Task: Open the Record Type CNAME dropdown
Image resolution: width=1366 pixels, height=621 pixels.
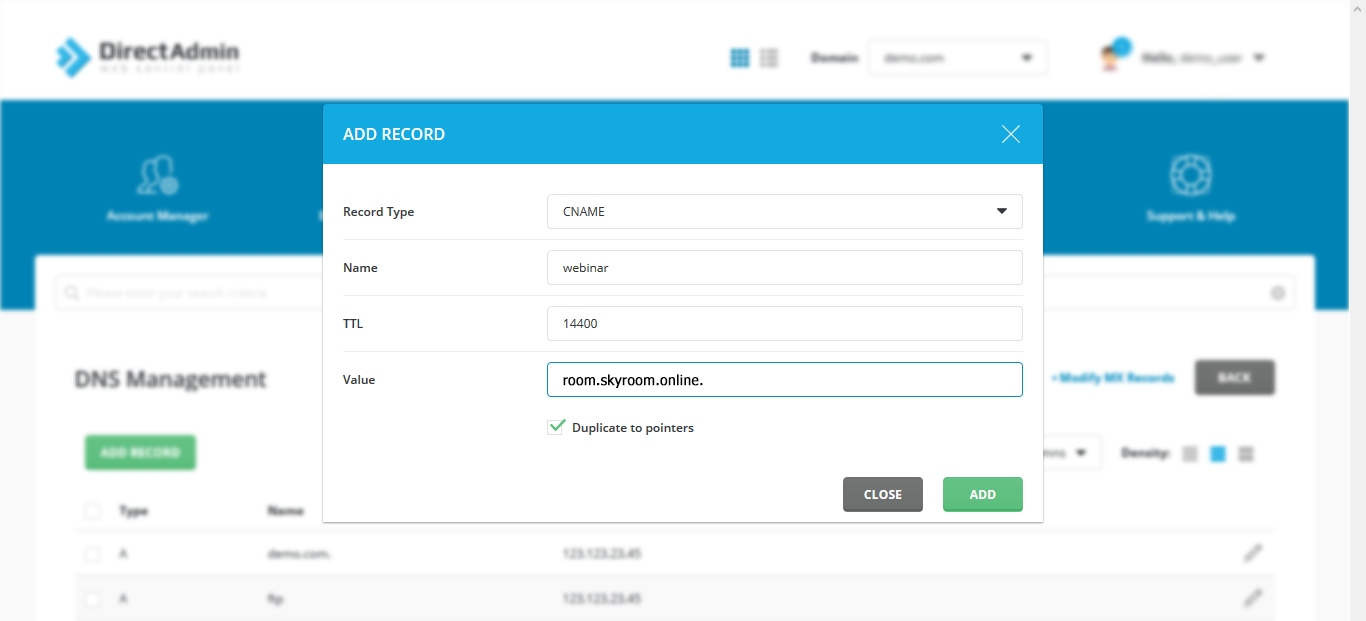Action: click(784, 211)
